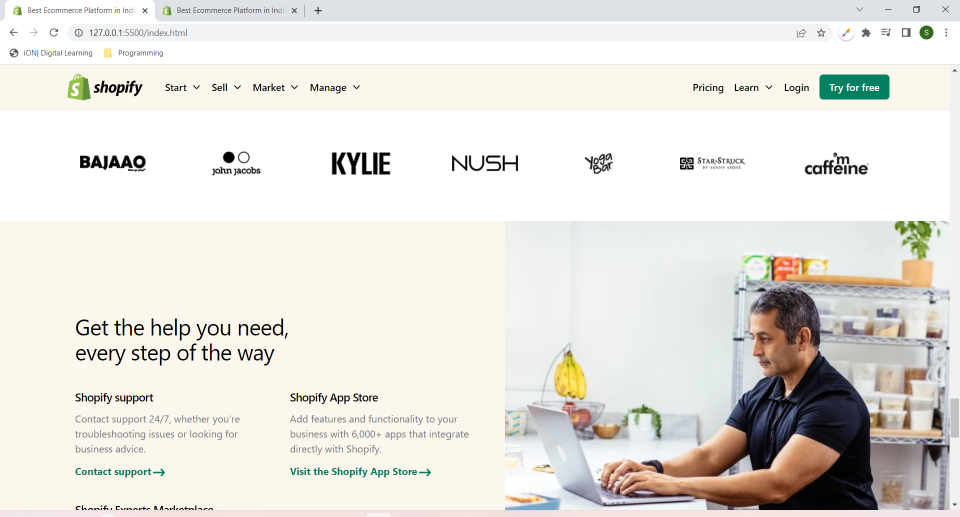
Task: Expand the Learn dropdown menu
Action: pos(753,88)
